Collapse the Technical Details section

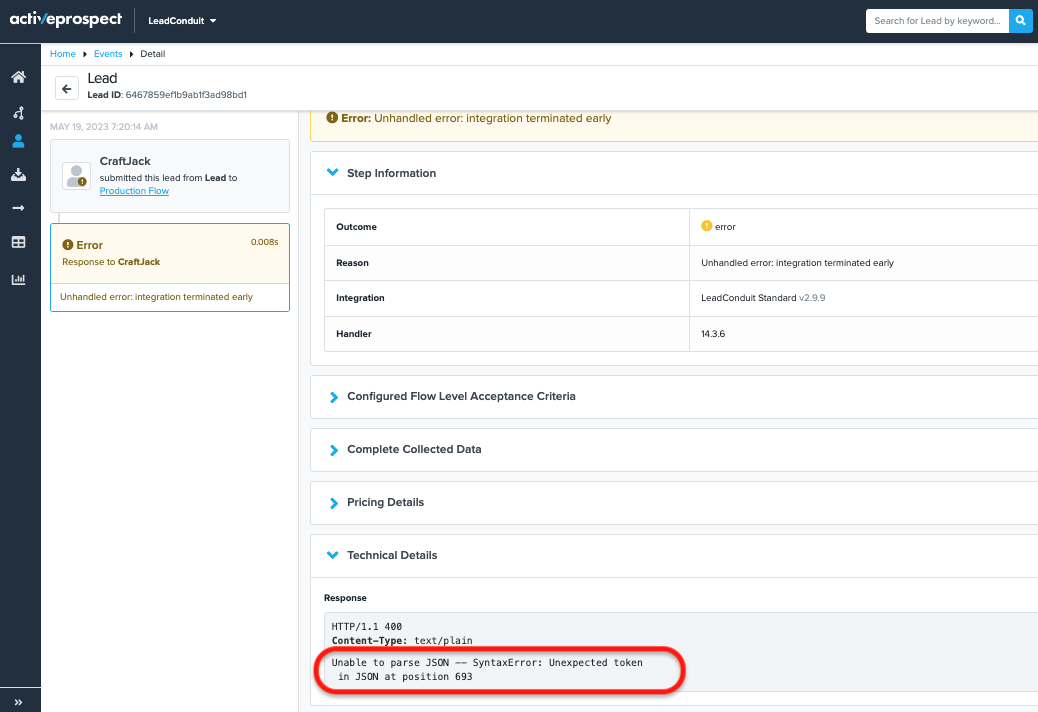click(333, 555)
